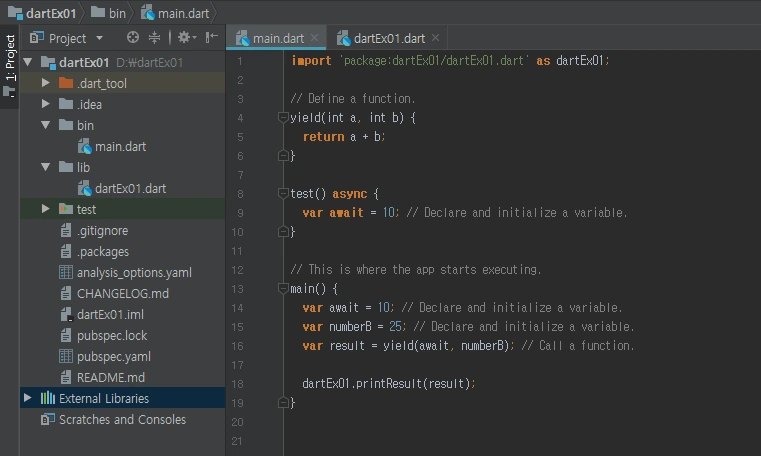Viewport: 761px width, 456px height.
Task: Switch to the dartEx01.dart tab
Action: pyautogui.click(x=387, y=39)
